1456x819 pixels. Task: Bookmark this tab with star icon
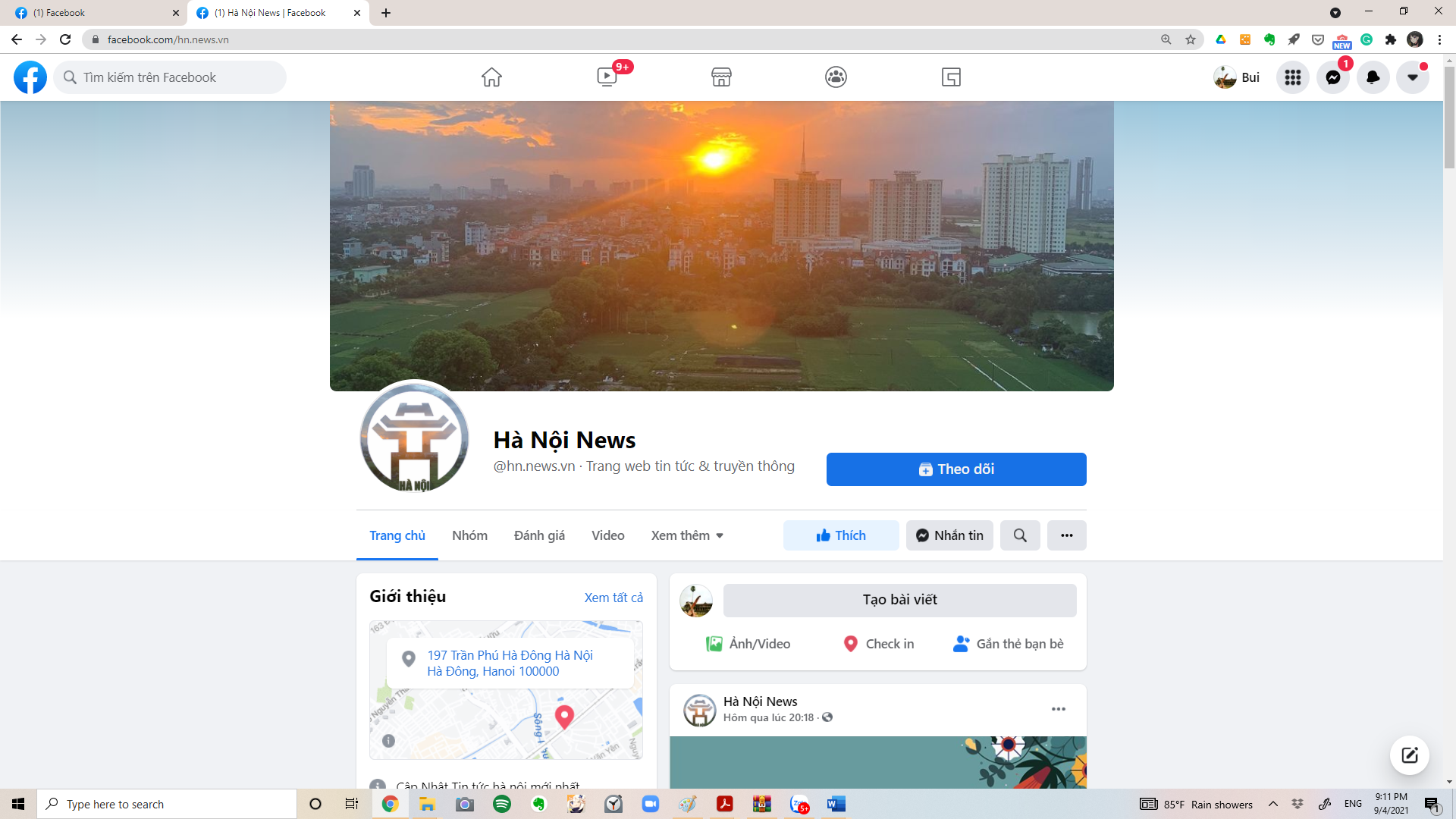(x=1191, y=39)
